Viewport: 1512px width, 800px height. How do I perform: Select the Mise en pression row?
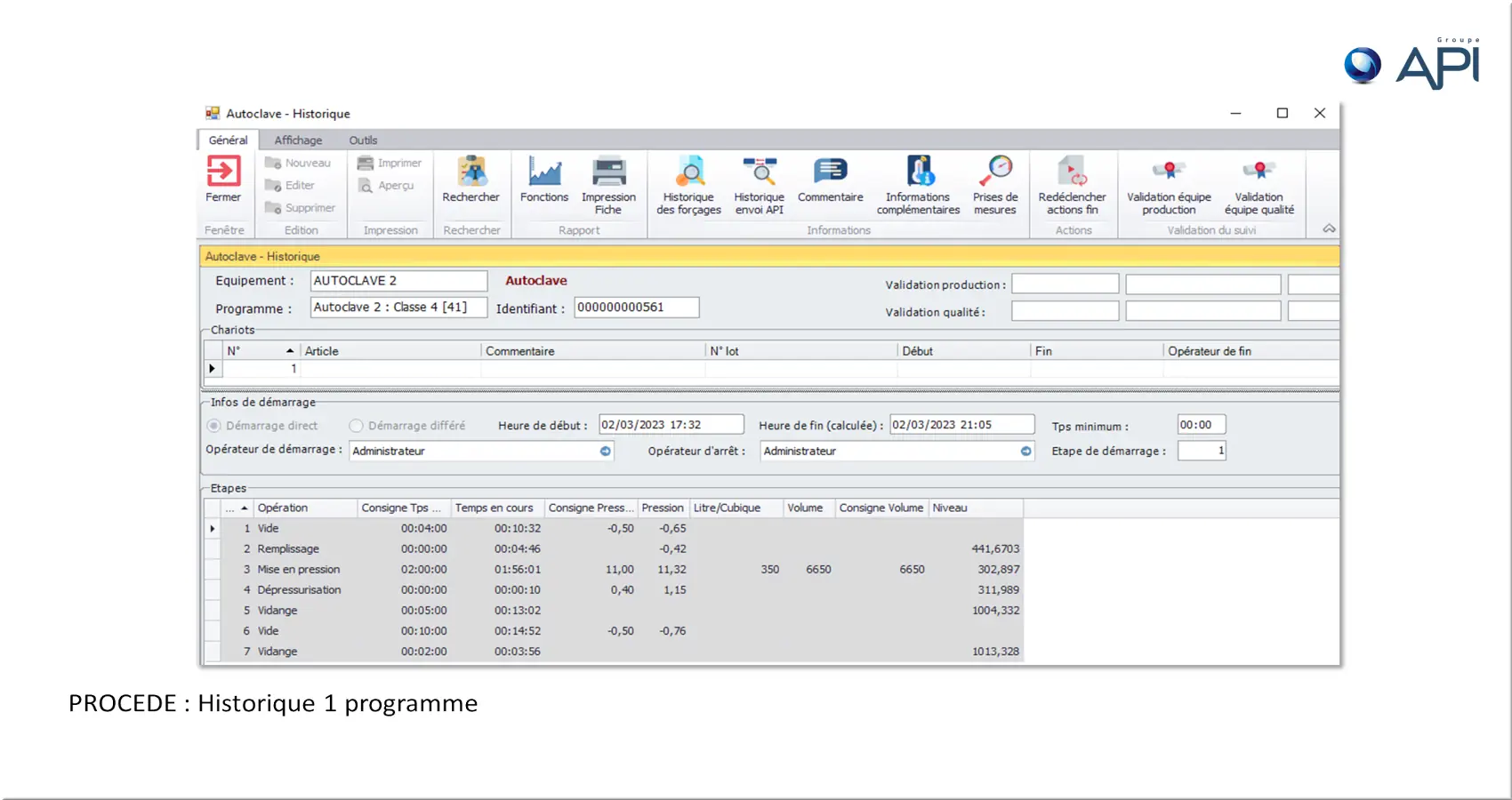tap(299, 570)
